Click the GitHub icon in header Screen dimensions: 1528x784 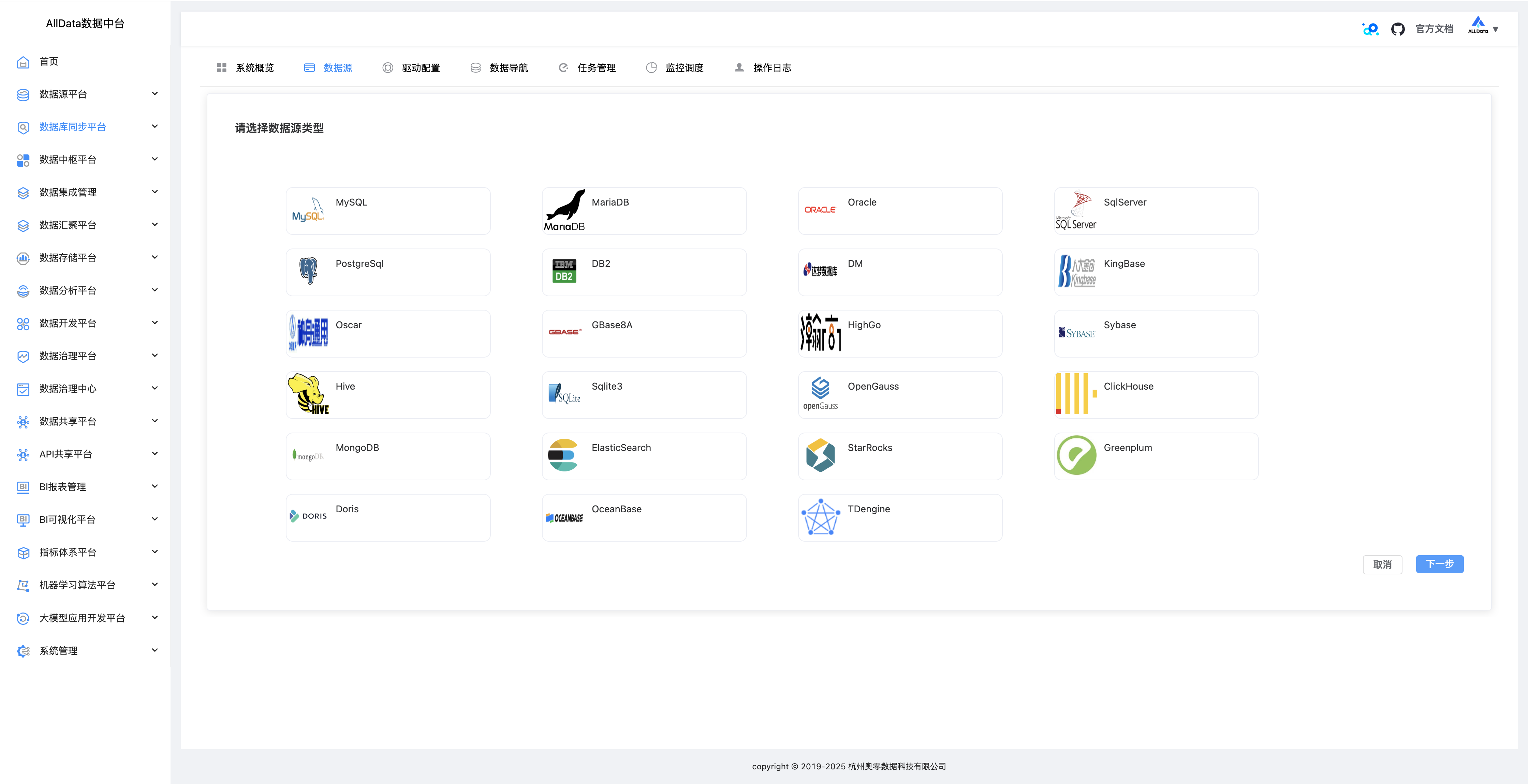point(1397,29)
